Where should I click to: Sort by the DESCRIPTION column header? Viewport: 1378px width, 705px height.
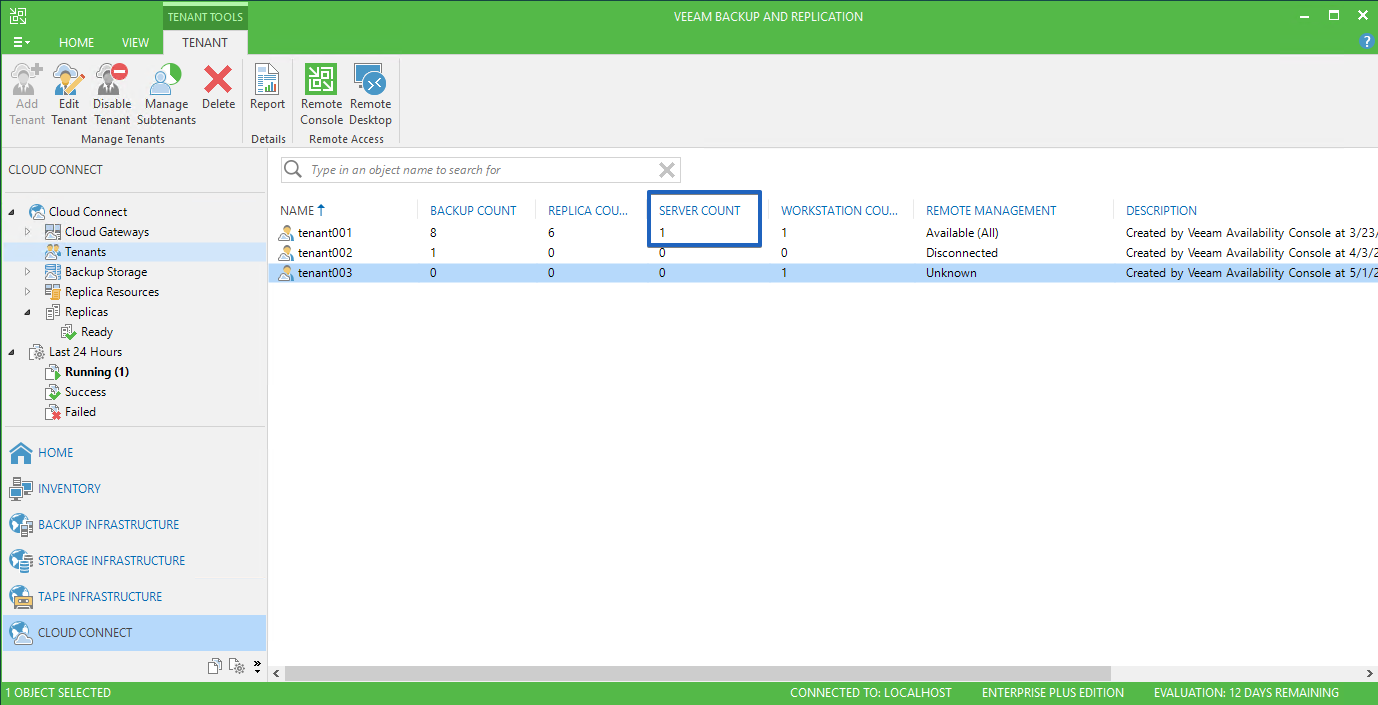[1161, 211]
